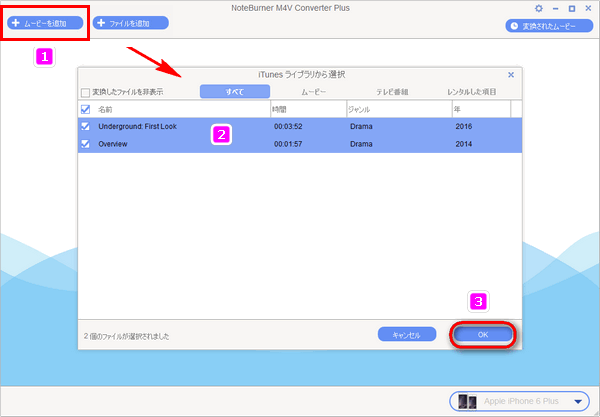Sort by the ジャンル column header
The image size is (600, 417).
pyautogui.click(x=399, y=109)
